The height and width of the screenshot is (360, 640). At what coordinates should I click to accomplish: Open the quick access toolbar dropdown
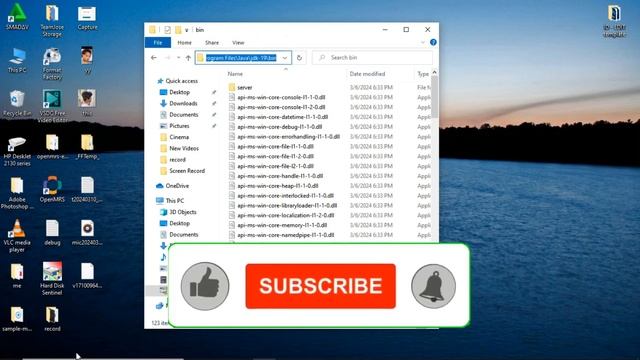pos(187,30)
